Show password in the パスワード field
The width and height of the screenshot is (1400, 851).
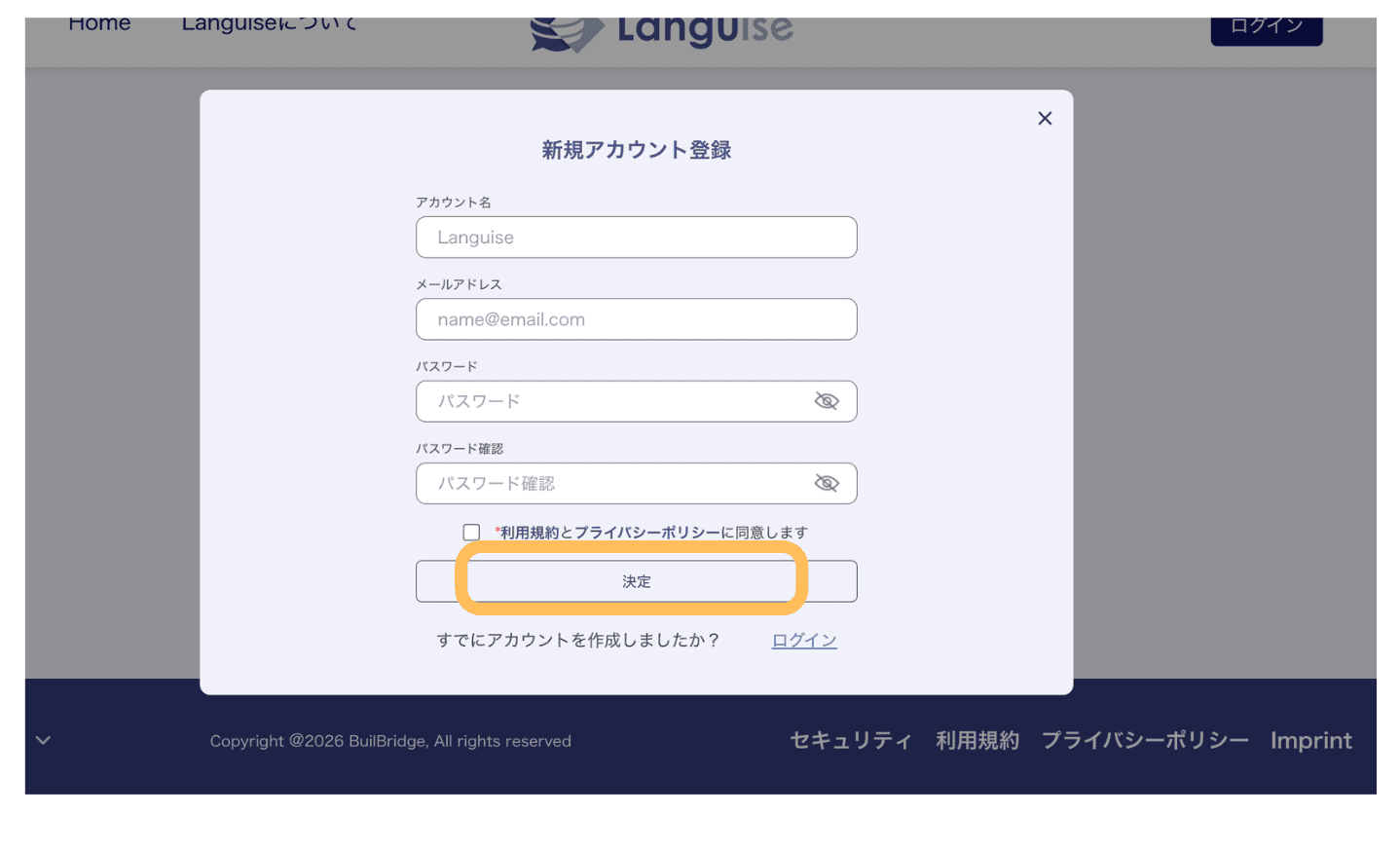(826, 401)
